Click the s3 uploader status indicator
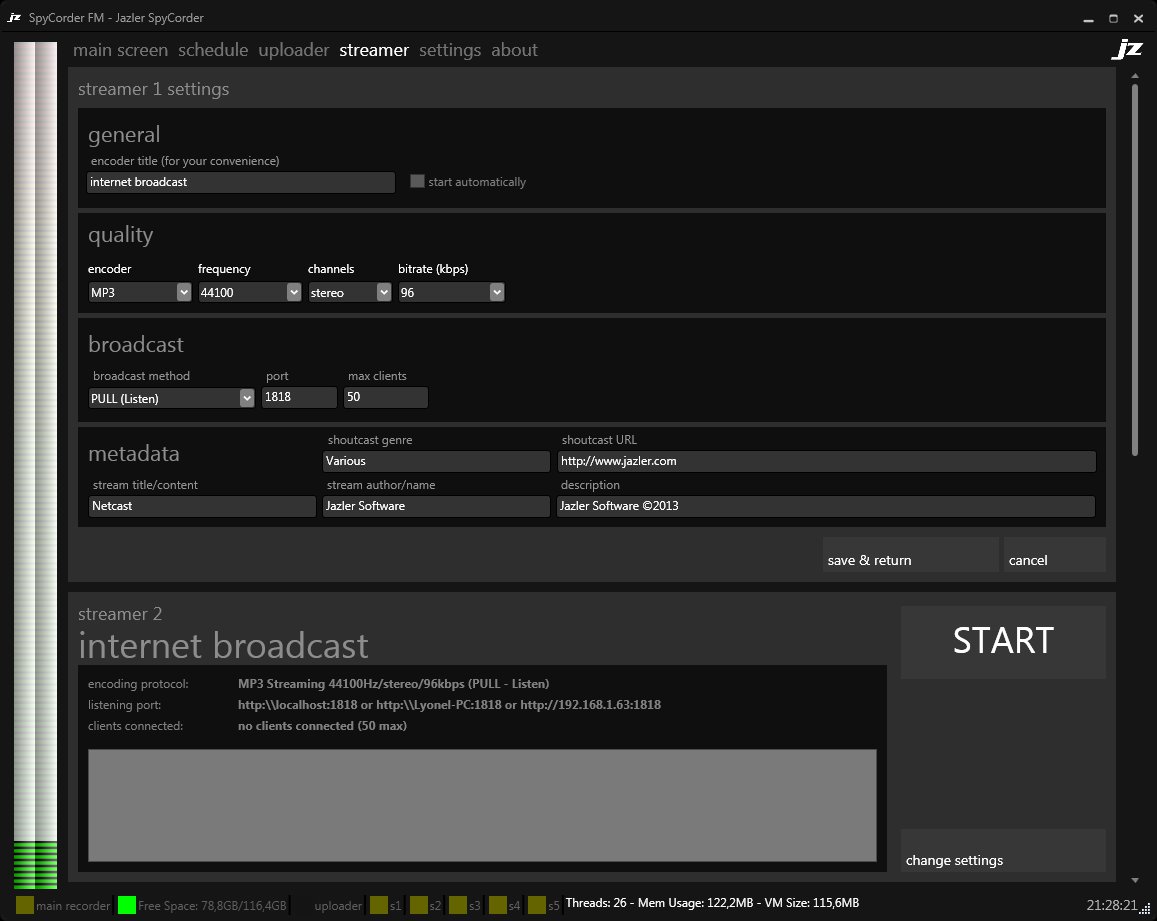Image resolution: width=1157 pixels, height=921 pixels. click(x=458, y=905)
